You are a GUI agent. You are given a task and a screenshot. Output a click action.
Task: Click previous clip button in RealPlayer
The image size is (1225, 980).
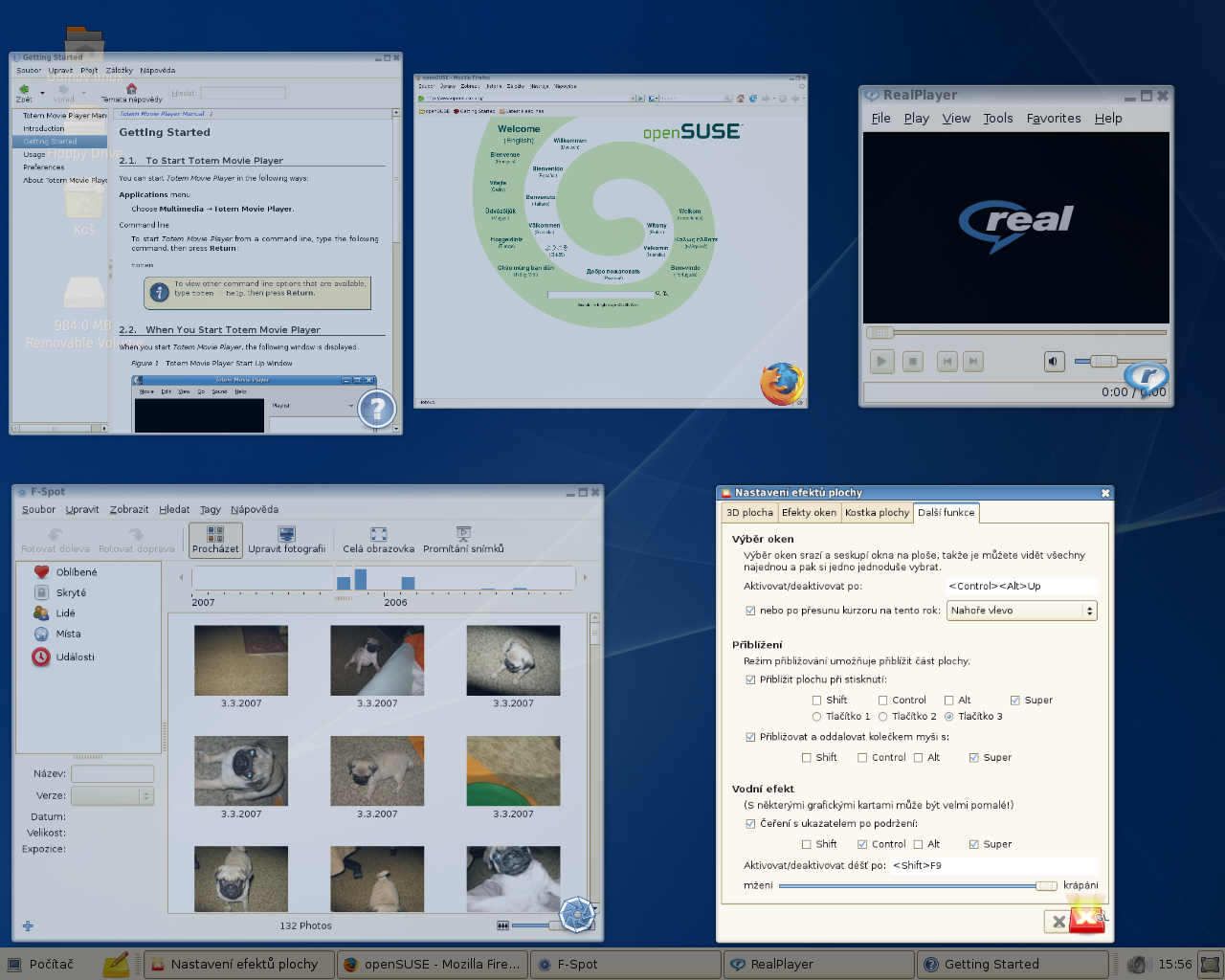[x=947, y=362]
